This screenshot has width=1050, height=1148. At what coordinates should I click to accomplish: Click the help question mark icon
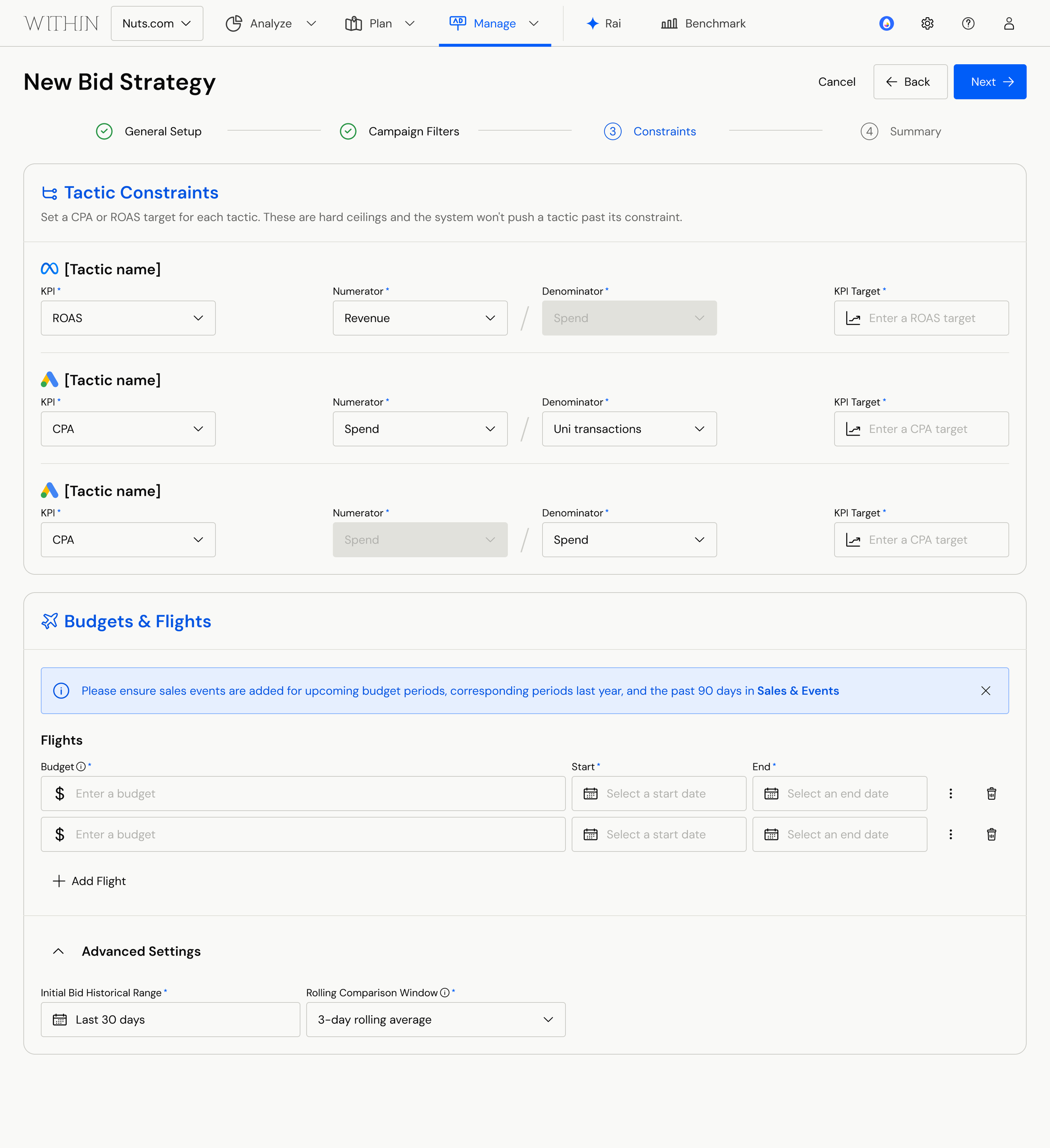coord(968,24)
